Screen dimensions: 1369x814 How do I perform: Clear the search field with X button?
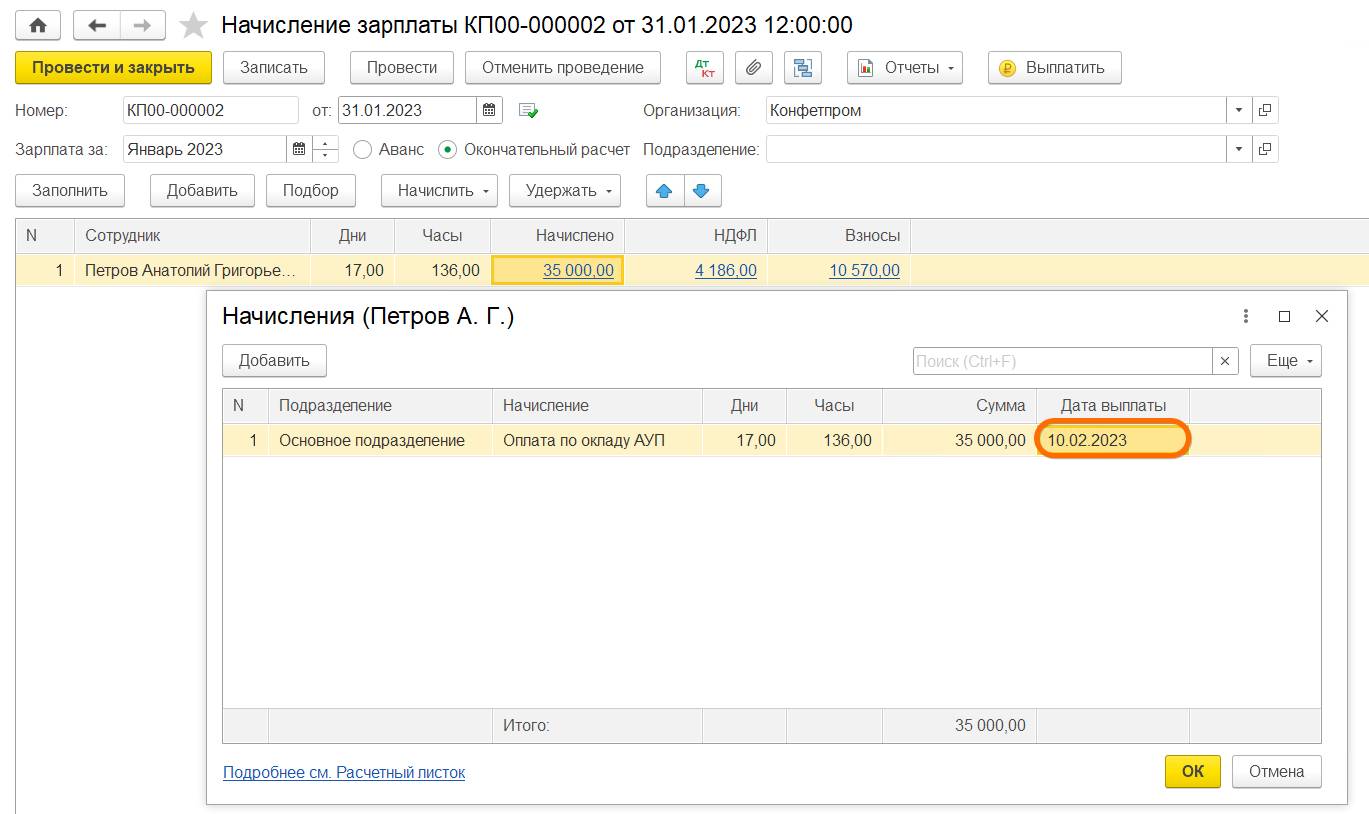click(x=1225, y=361)
